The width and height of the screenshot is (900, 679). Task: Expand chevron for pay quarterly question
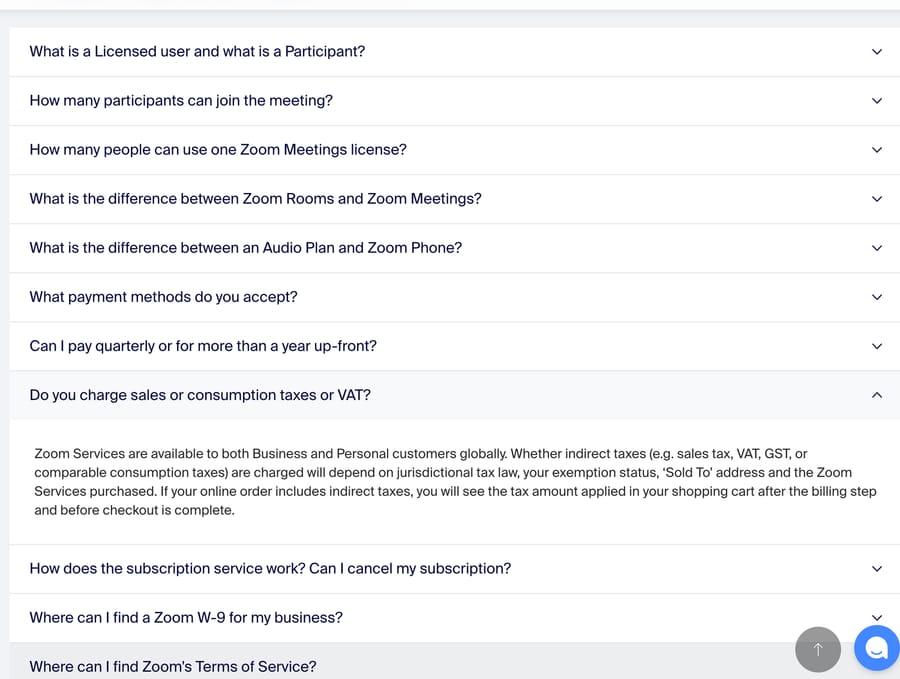876,346
